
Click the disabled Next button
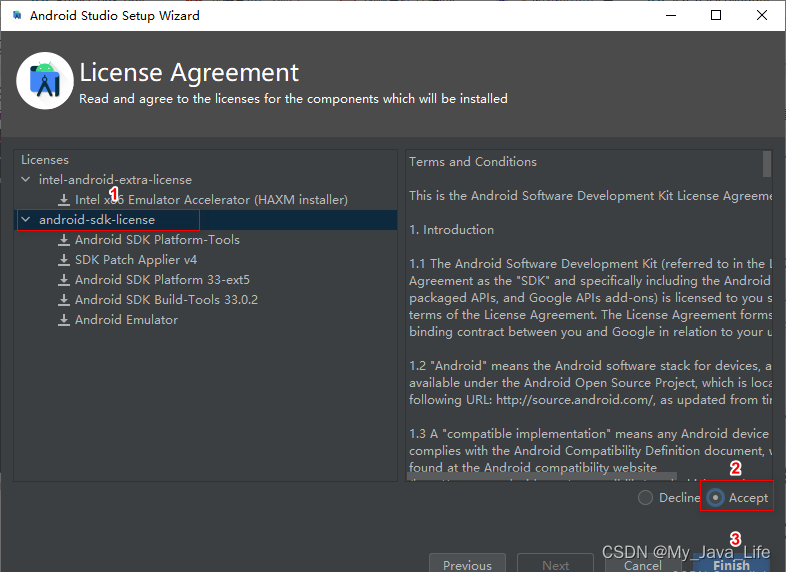pyautogui.click(x=555, y=564)
